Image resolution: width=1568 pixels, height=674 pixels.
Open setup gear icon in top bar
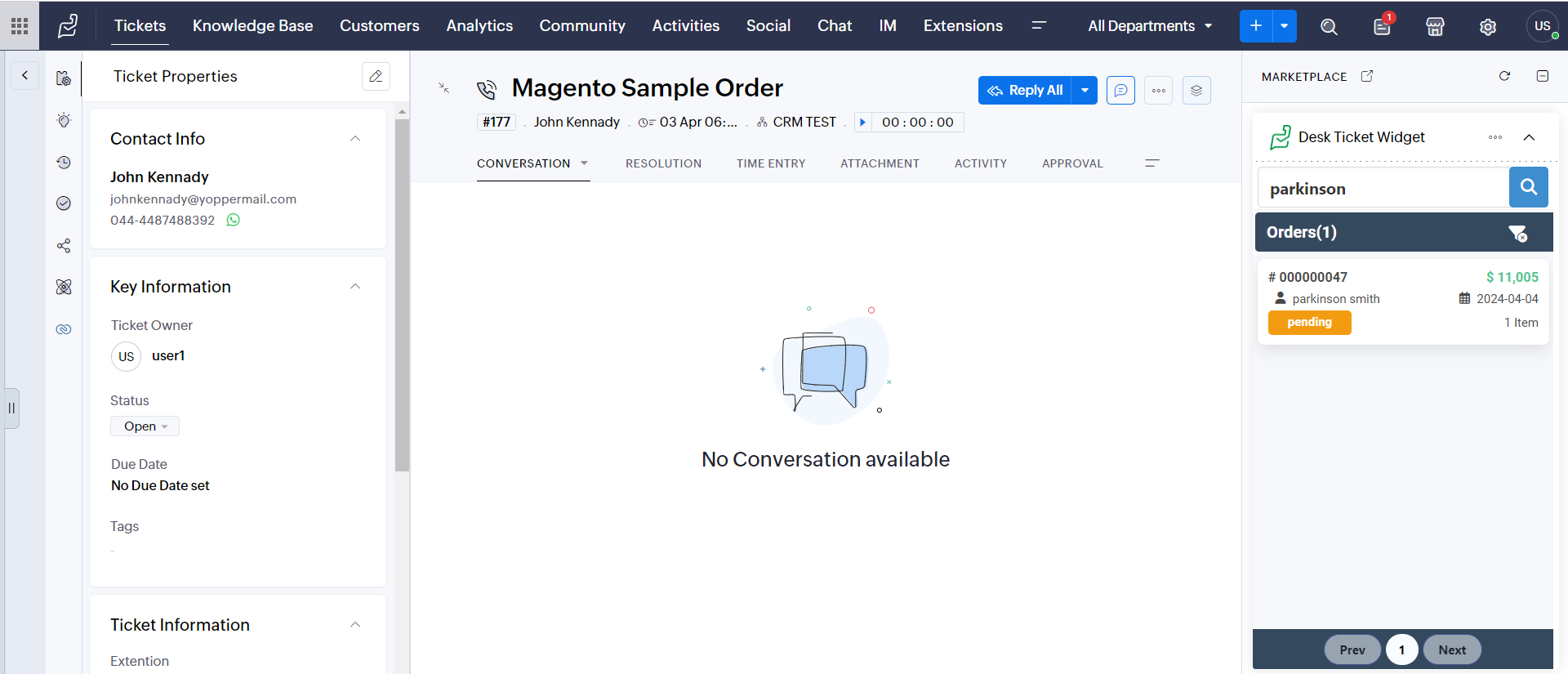pos(1488,27)
